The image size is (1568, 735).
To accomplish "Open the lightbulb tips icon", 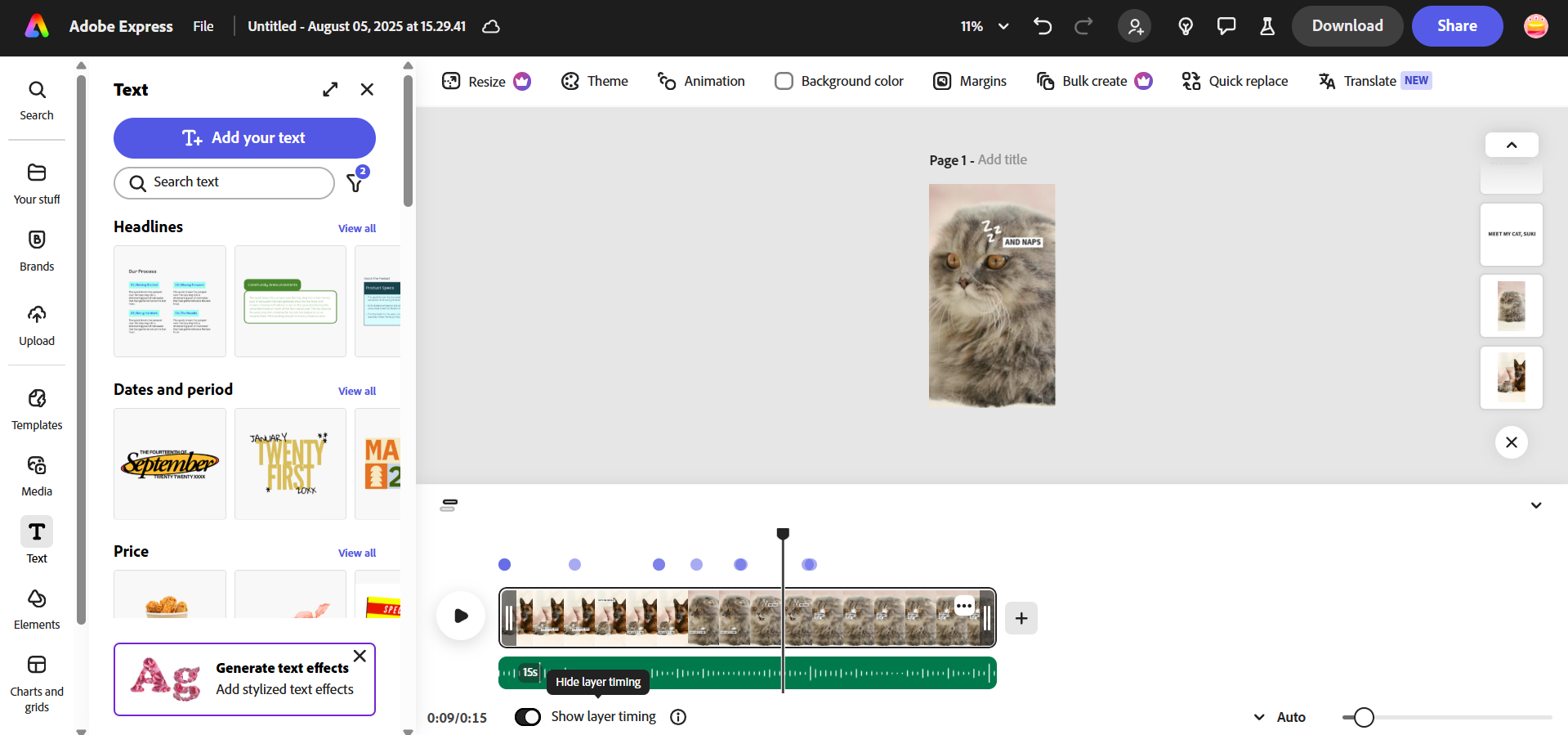I will click(x=1186, y=26).
